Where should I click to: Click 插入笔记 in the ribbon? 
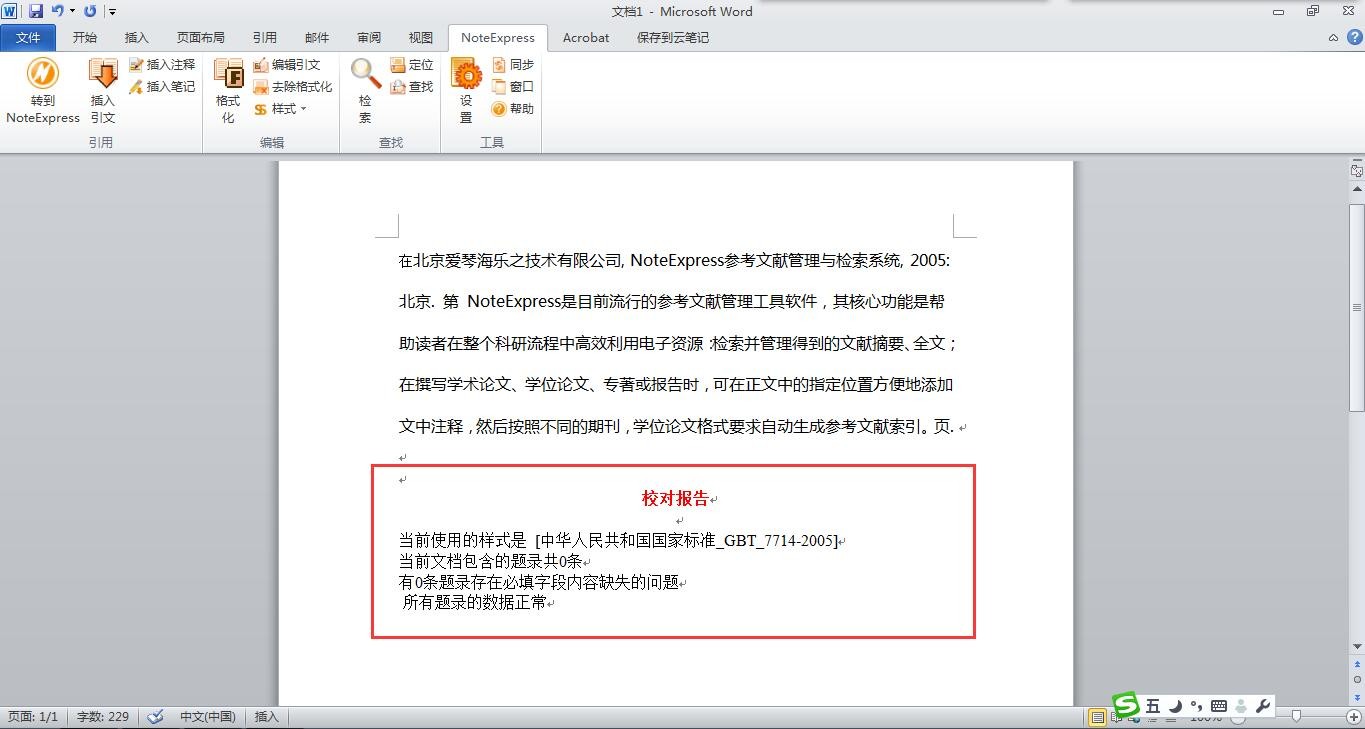tap(162, 86)
